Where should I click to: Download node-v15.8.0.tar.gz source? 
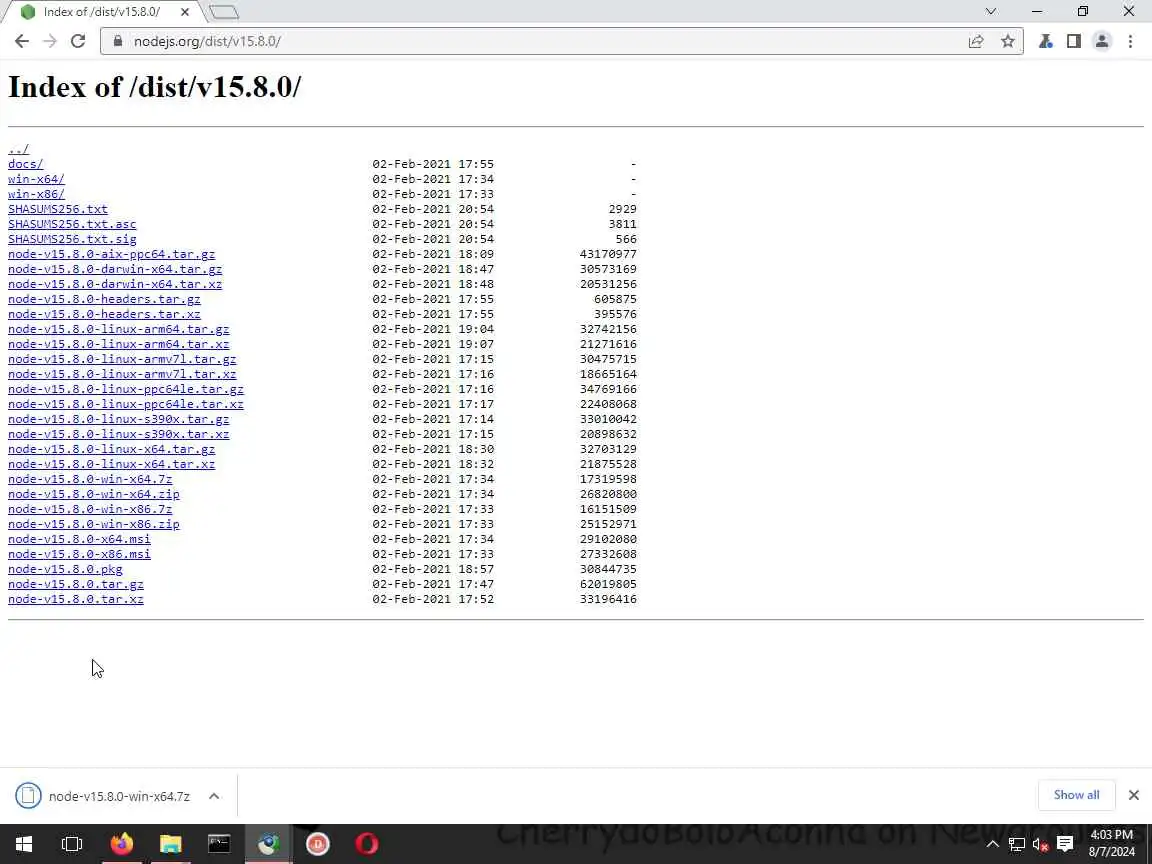(x=76, y=584)
